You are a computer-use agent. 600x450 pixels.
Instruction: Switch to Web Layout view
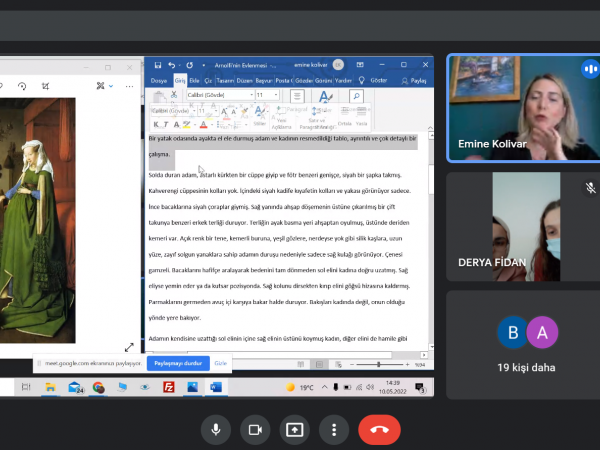pos(338,365)
